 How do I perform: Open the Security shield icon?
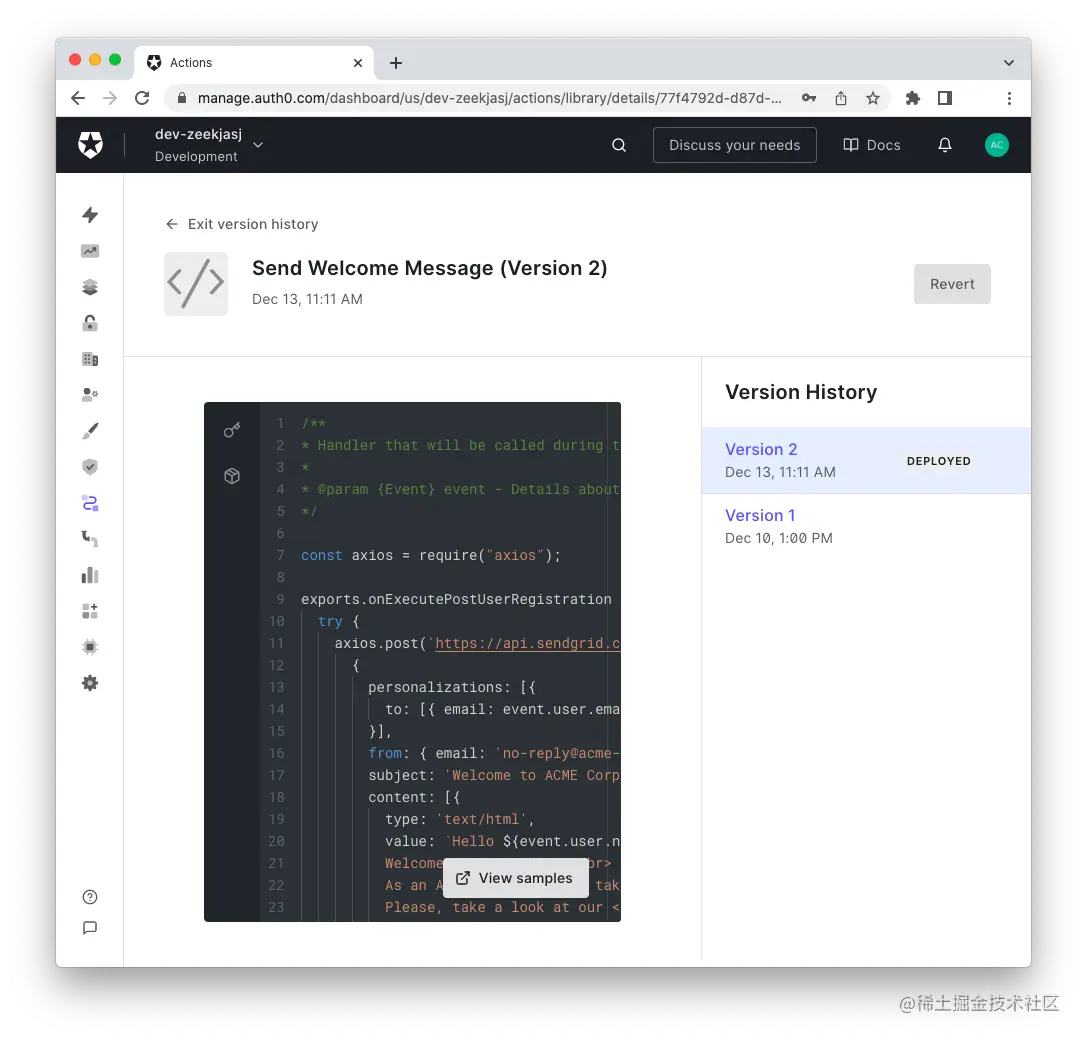[90, 466]
